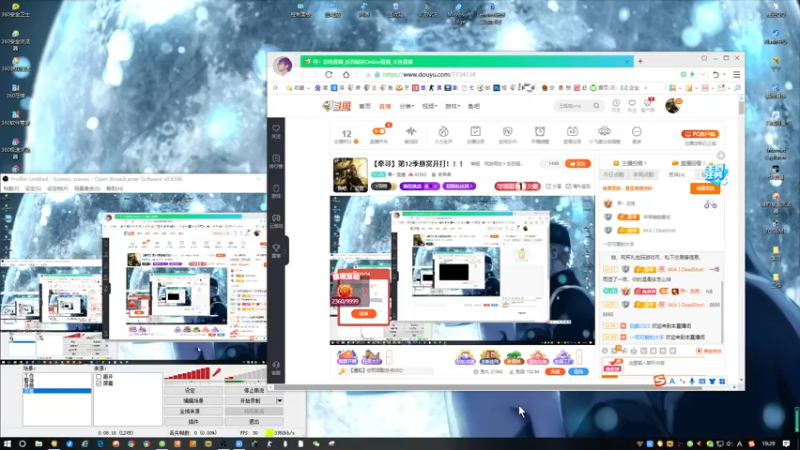Click the OBS 退出 exit button
The width and height of the screenshot is (800, 450).
(254, 421)
